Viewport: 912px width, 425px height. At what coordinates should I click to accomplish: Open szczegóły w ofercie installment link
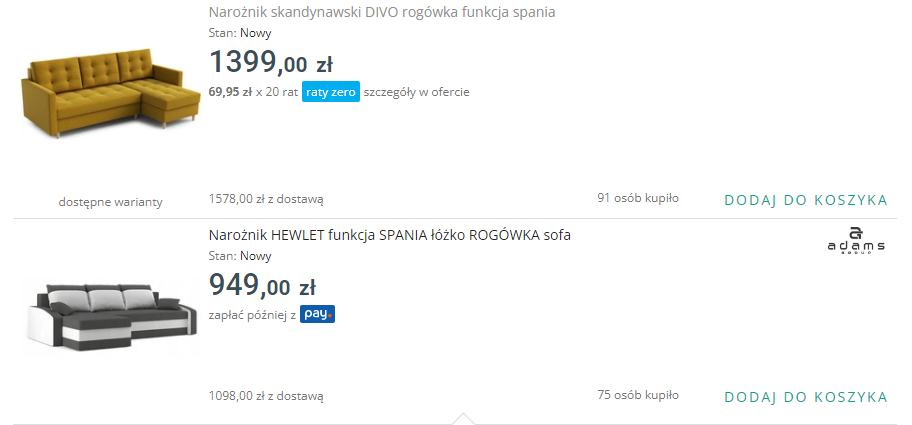click(416, 92)
